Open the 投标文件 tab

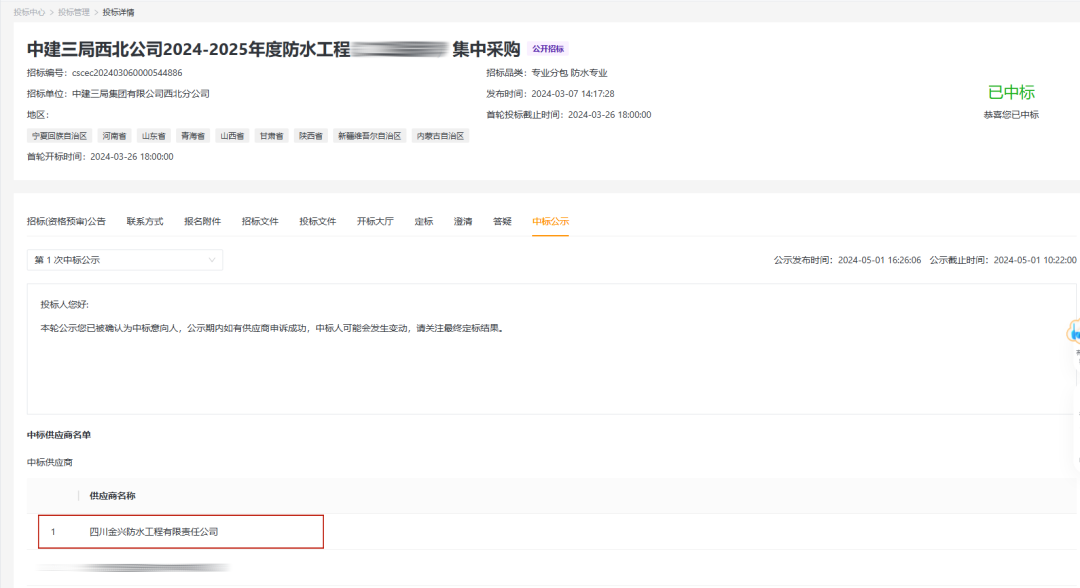[x=318, y=221]
